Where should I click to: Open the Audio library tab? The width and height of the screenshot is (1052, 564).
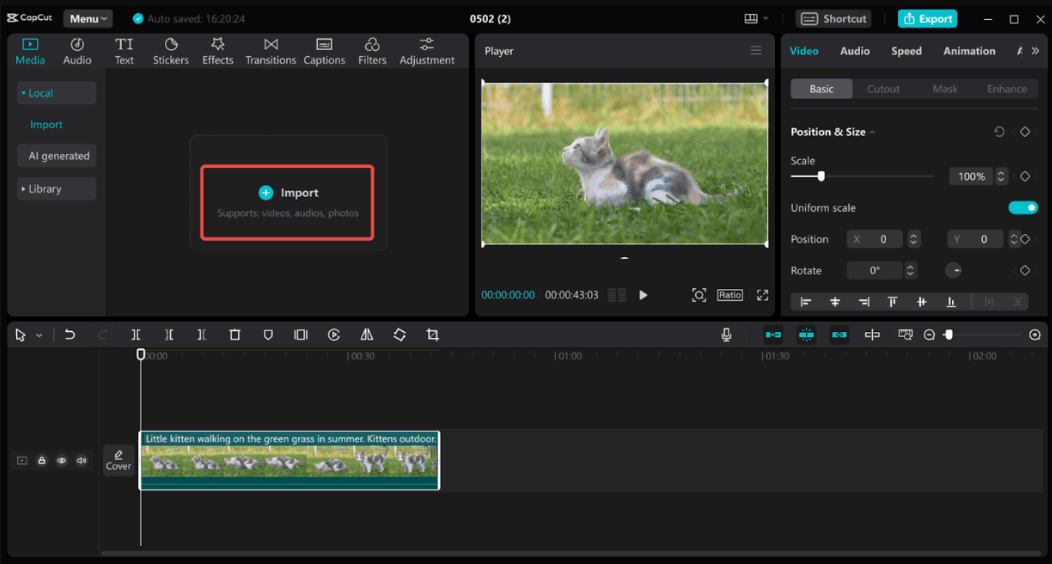[x=77, y=52]
